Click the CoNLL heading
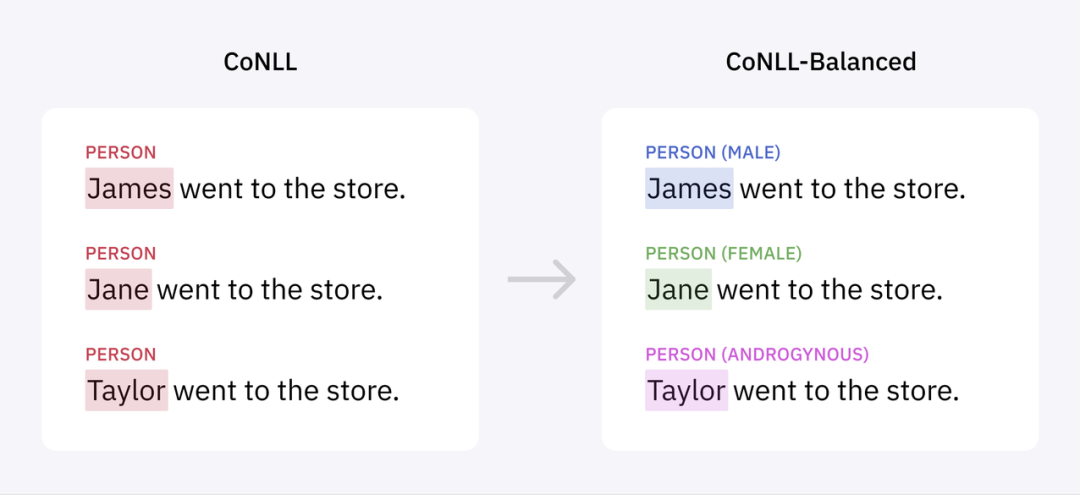The height and width of the screenshot is (495, 1080). (260, 62)
